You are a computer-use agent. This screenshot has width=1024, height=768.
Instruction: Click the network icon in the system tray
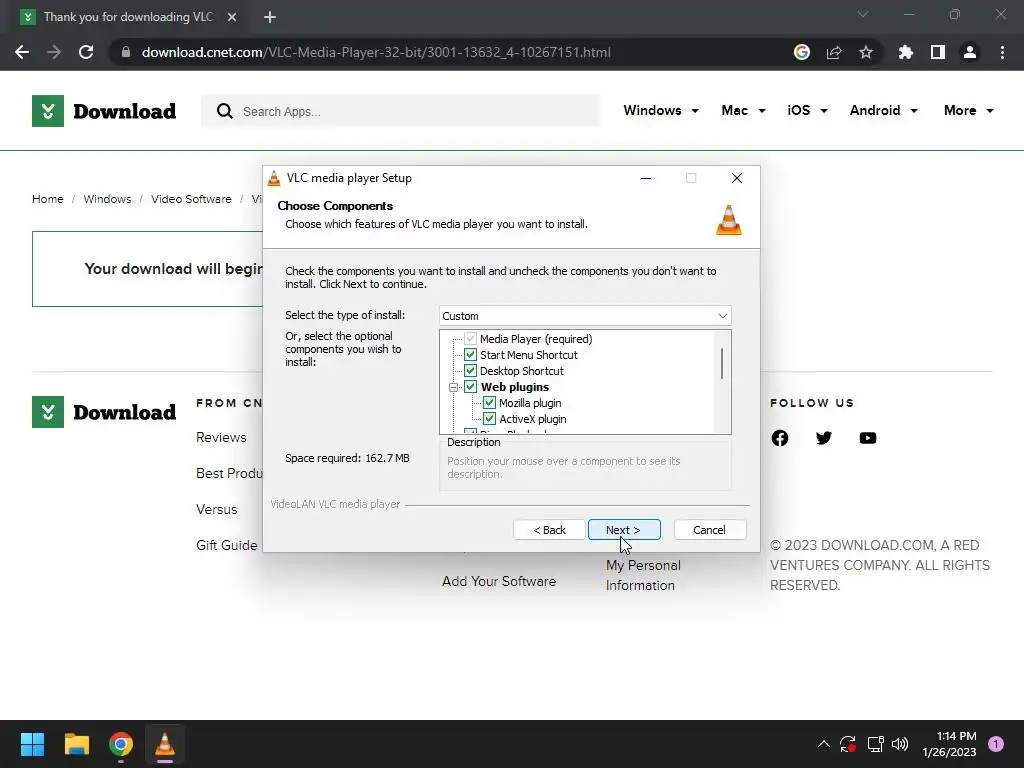[x=875, y=744]
